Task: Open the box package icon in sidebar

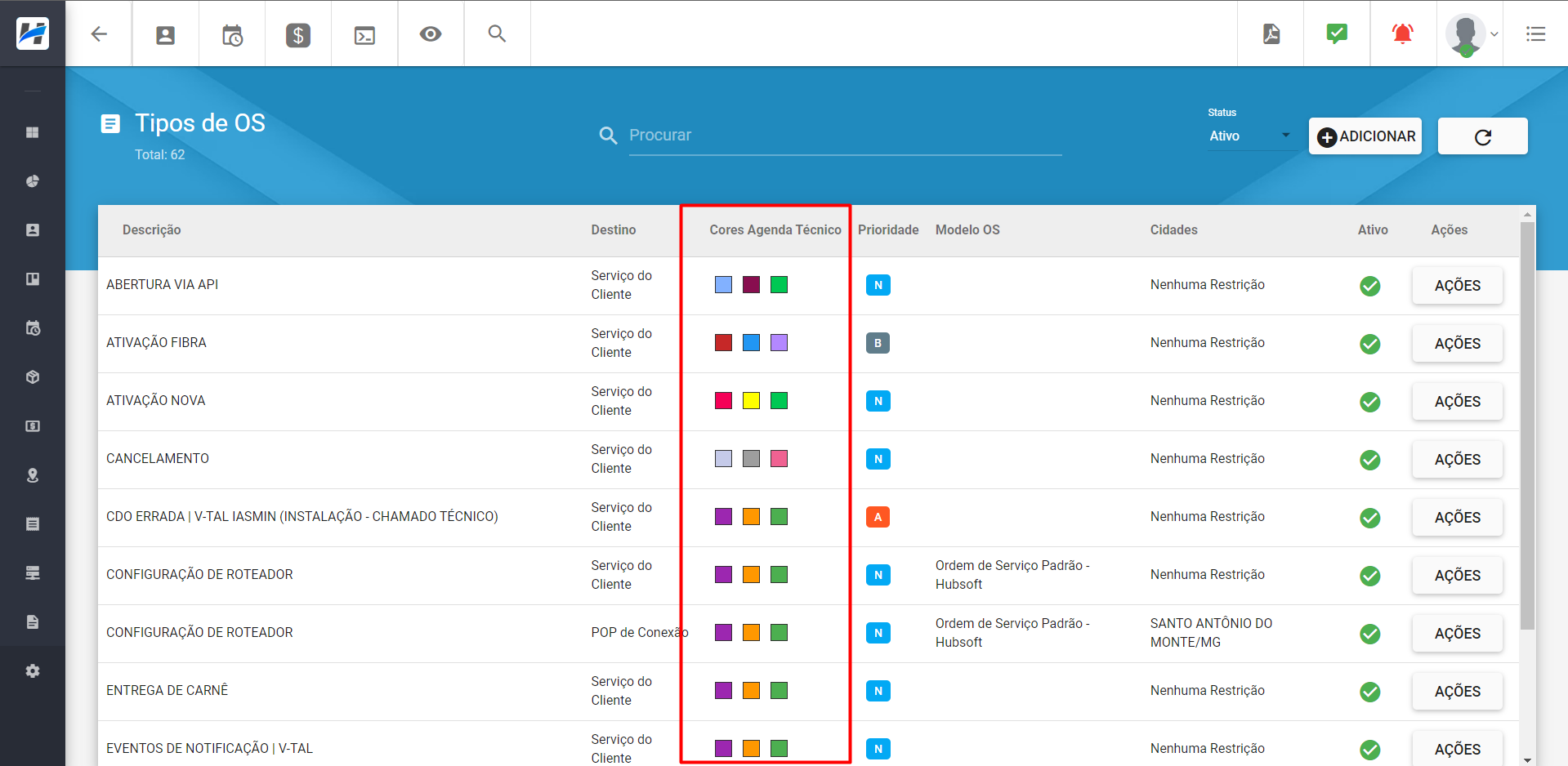Action: tap(33, 377)
